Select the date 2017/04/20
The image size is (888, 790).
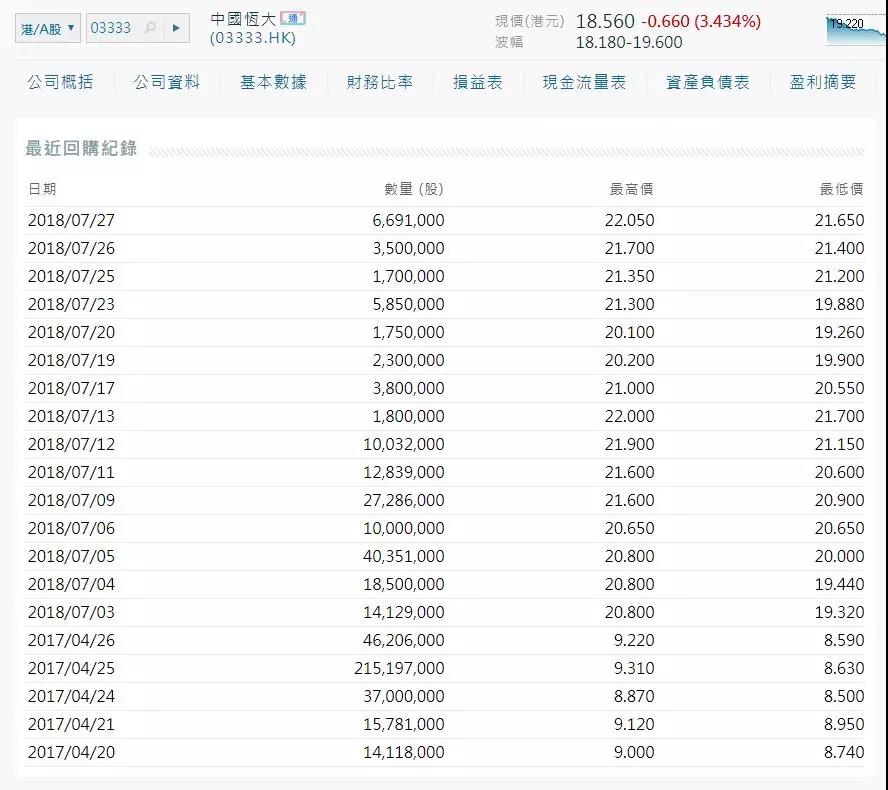71,752
